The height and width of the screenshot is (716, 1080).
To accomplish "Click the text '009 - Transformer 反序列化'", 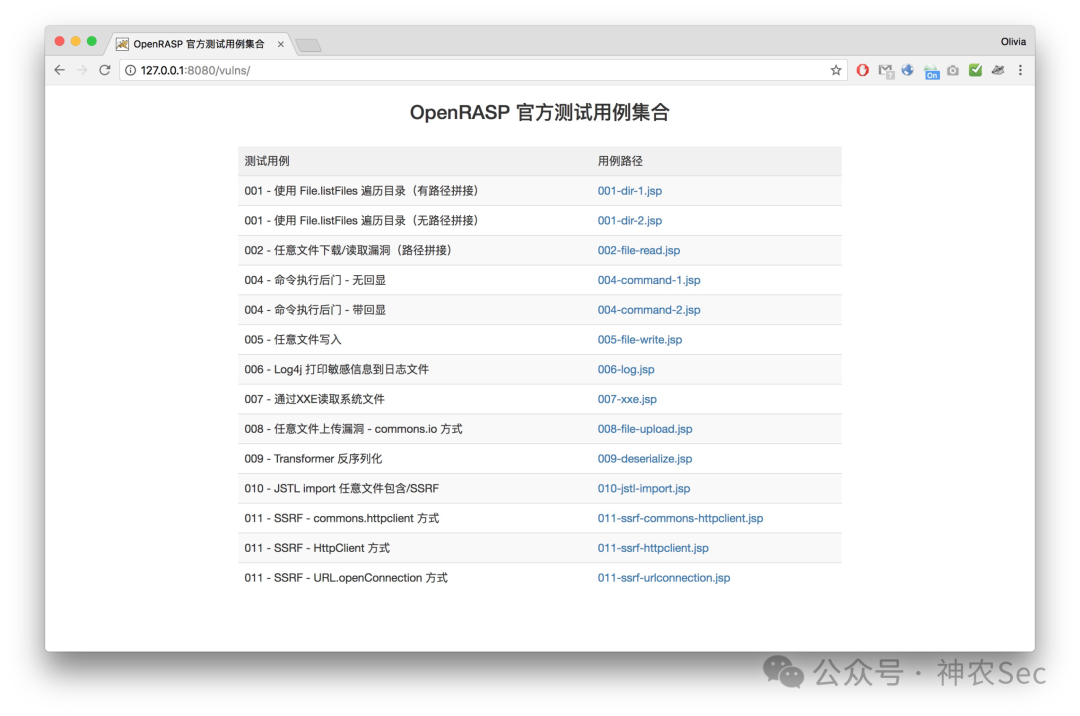I will pos(313,459).
